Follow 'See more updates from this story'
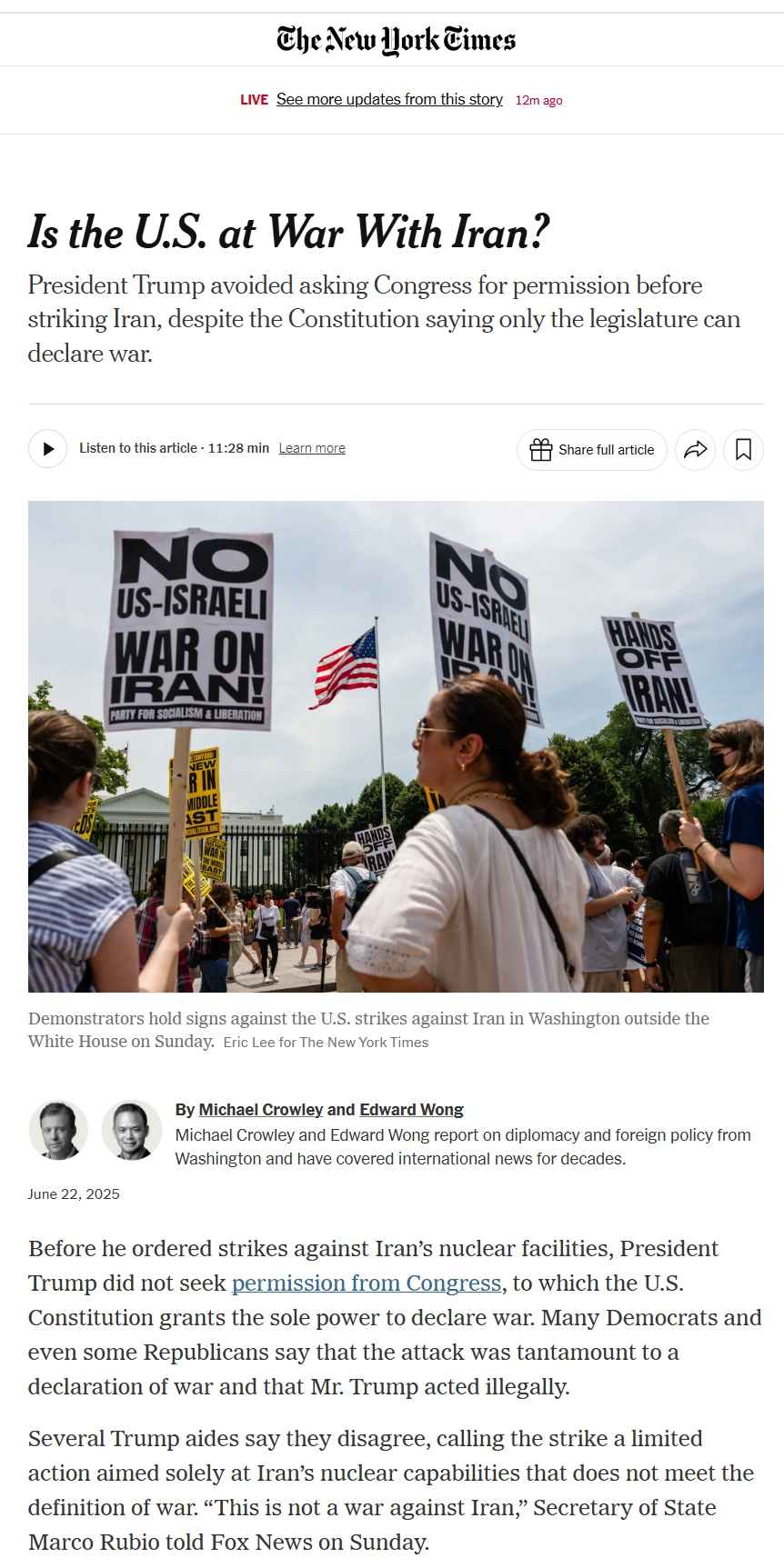The height and width of the screenshot is (1568, 784). (389, 99)
